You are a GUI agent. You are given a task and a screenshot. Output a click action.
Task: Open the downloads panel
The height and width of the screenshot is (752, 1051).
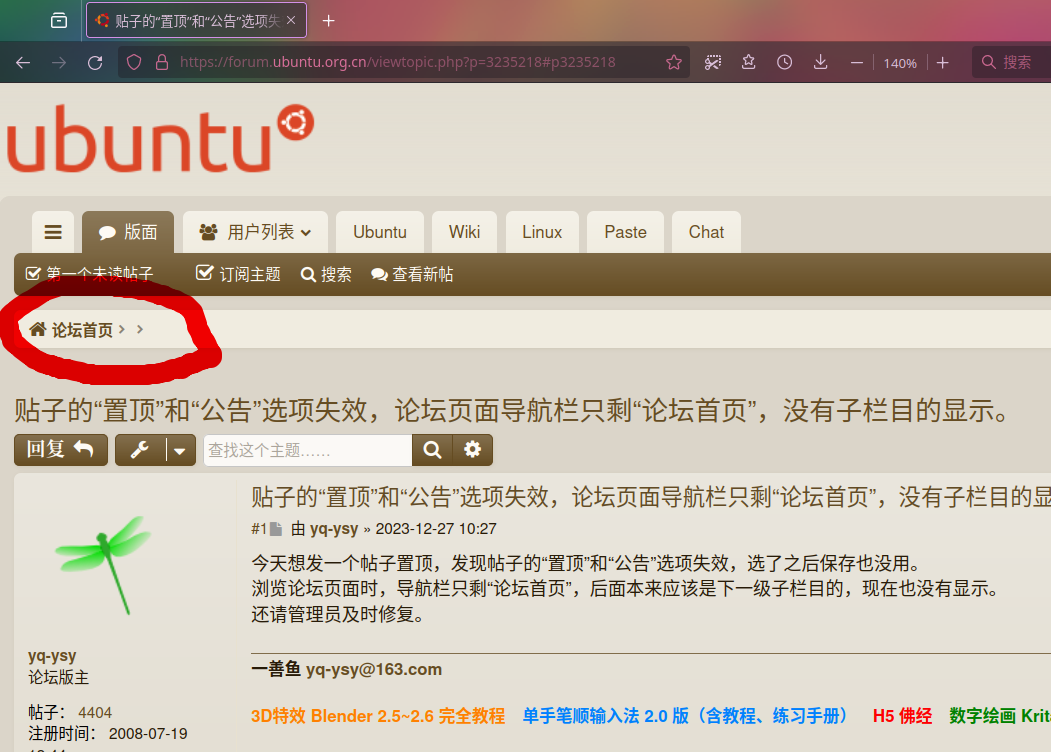point(820,62)
